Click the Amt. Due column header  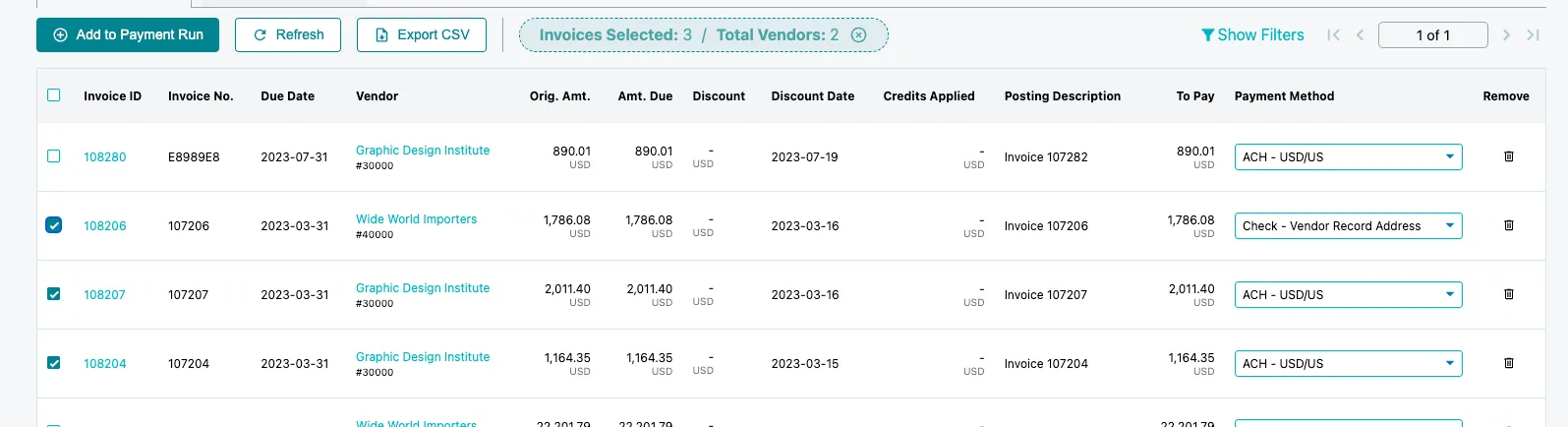(645, 95)
